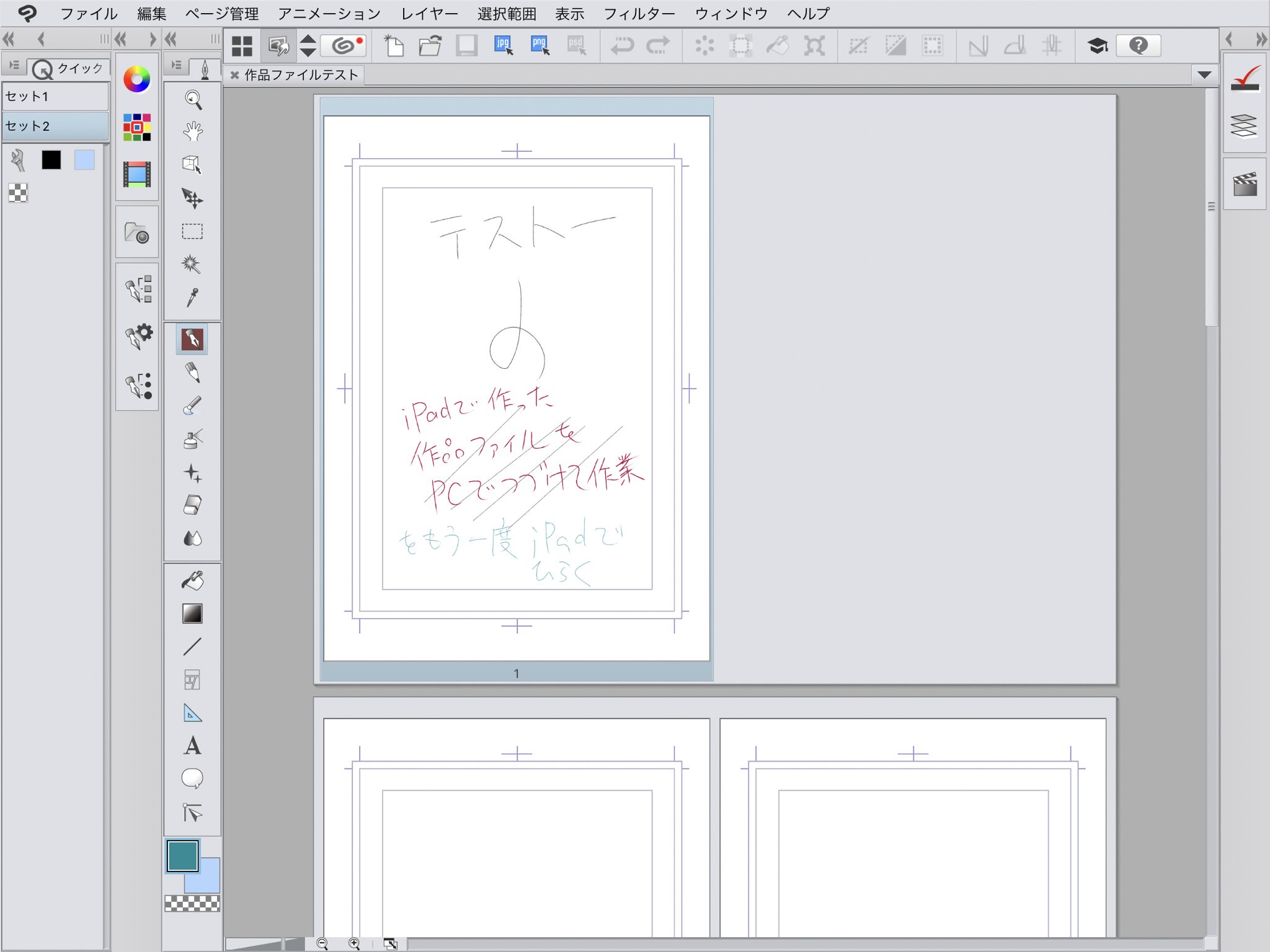Select the Decoration sparkle tool
1270x952 pixels.
[x=192, y=474]
